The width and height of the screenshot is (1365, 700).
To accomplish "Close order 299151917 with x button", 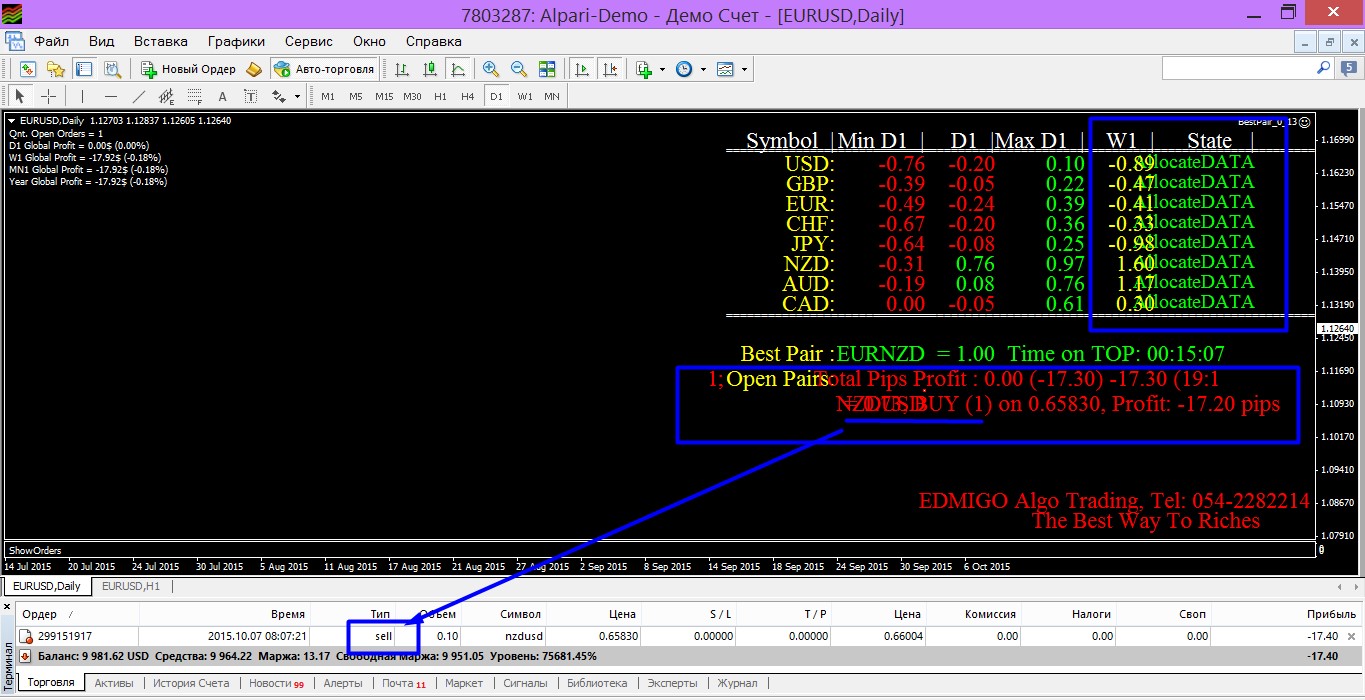I will (1352, 636).
